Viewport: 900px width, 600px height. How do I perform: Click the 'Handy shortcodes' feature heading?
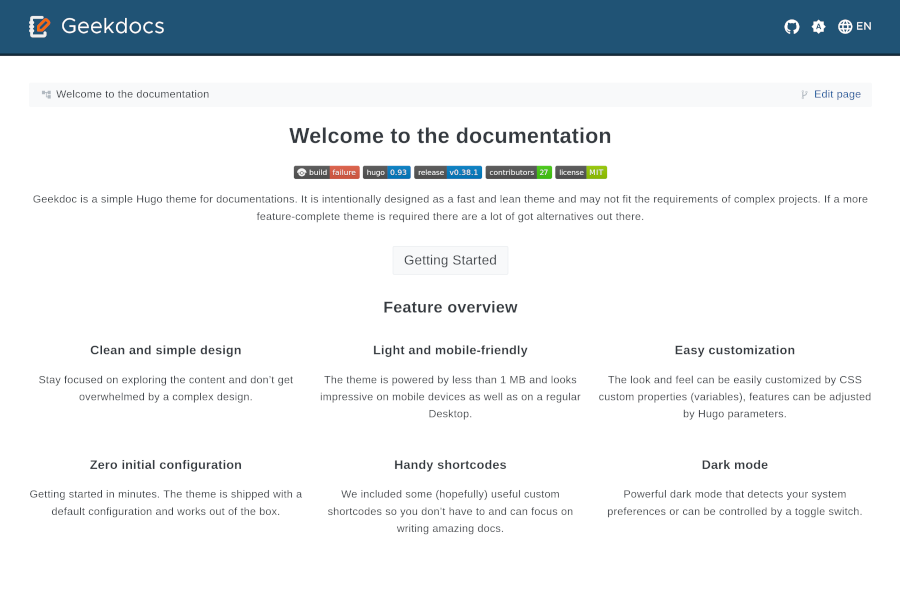[x=450, y=465]
